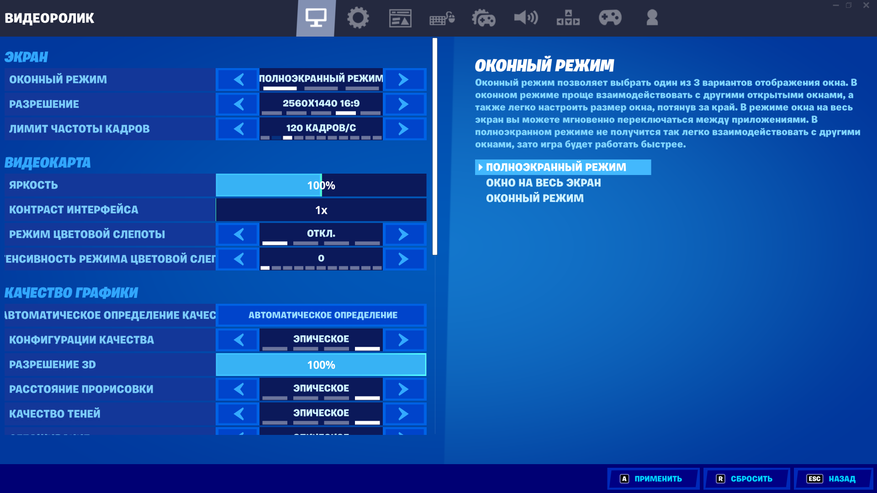Open the gamepad controller settings icon
This screenshot has width=877, height=493.
[610, 18]
